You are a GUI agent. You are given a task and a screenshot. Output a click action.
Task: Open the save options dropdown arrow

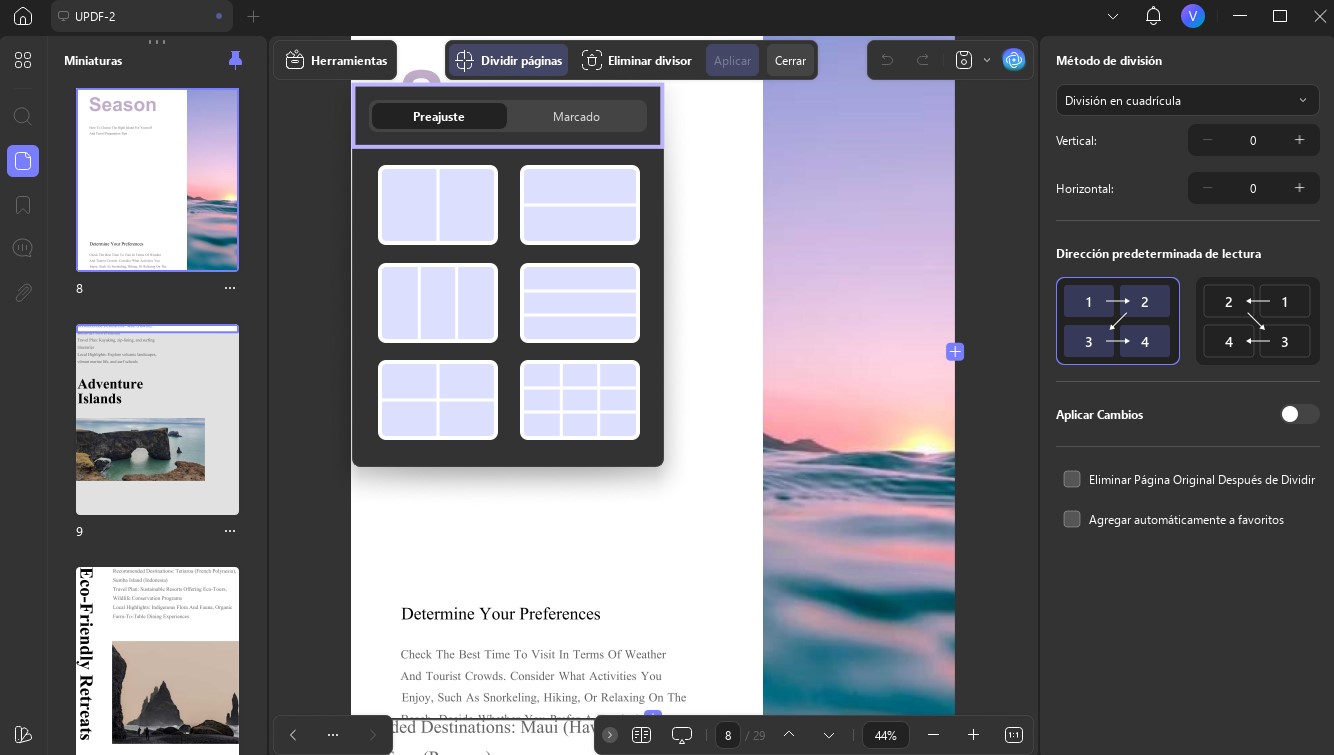(x=987, y=60)
